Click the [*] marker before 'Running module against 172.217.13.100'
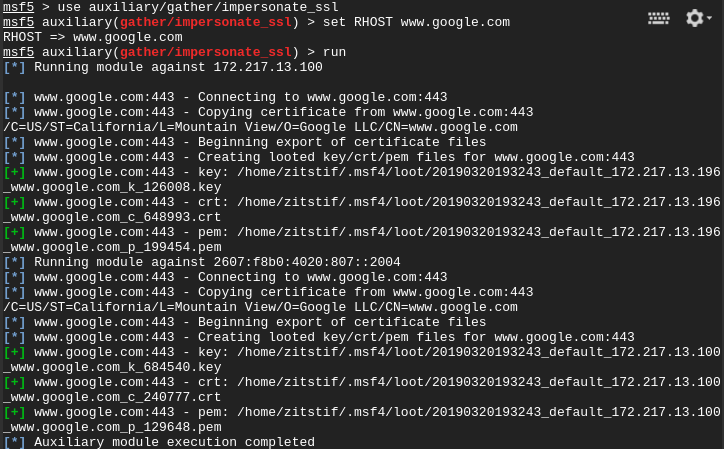 (x=14, y=67)
